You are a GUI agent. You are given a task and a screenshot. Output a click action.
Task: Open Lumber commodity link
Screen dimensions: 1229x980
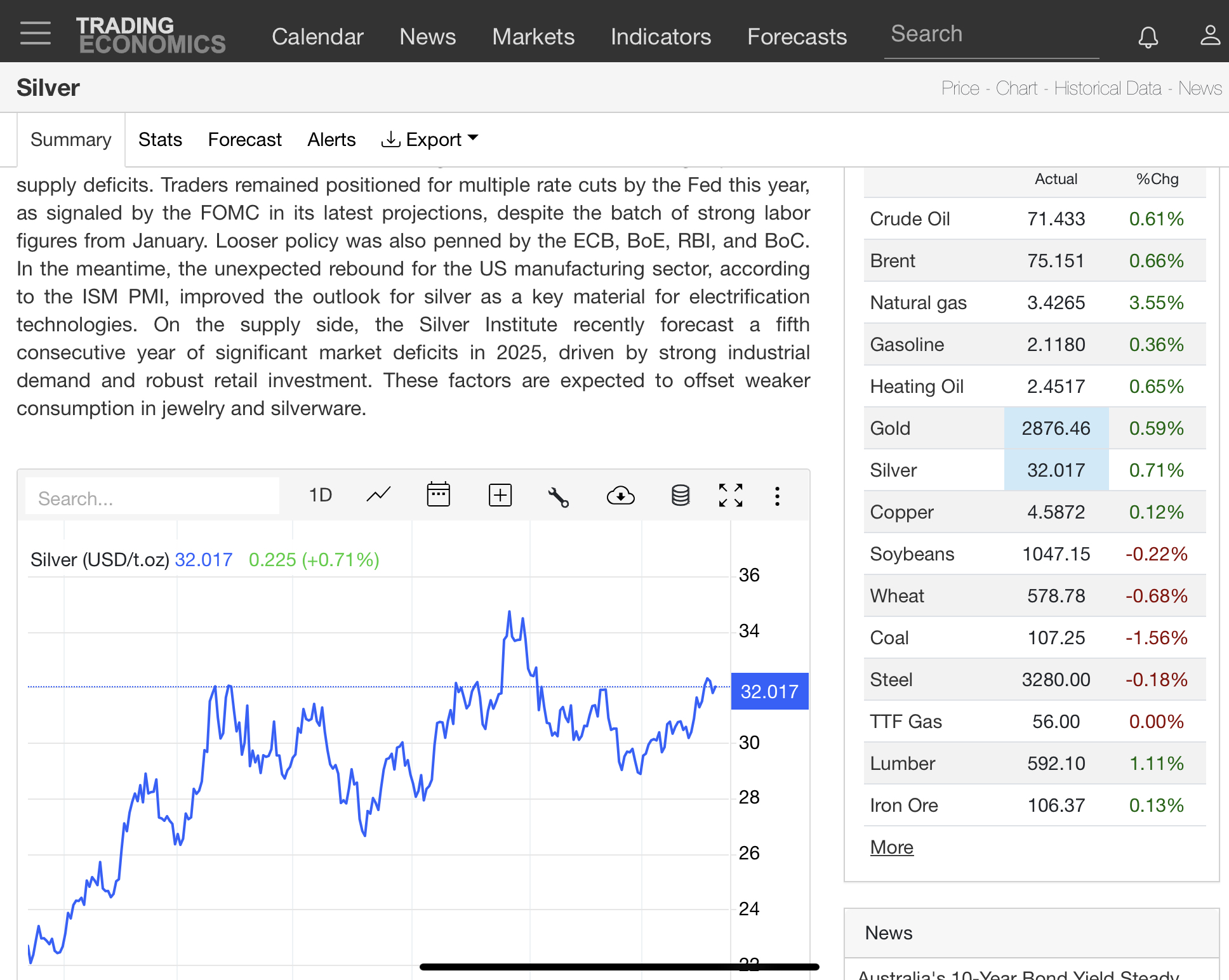902,764
